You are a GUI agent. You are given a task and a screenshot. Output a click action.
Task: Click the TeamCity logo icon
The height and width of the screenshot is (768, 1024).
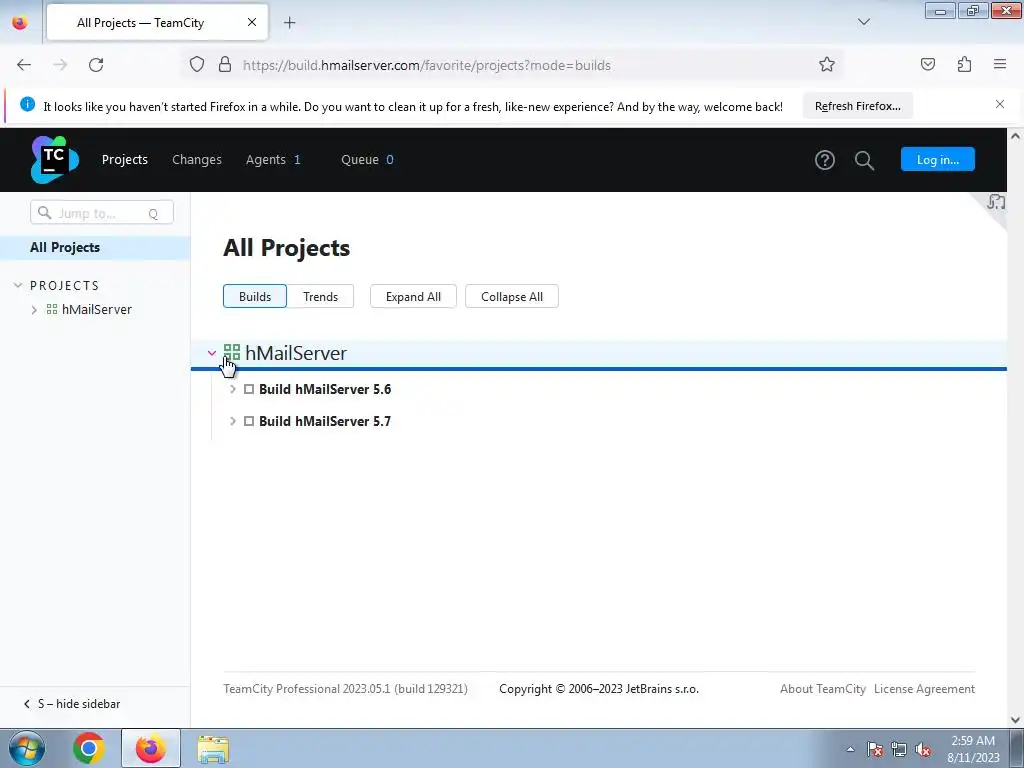click(x=55, y=159)
